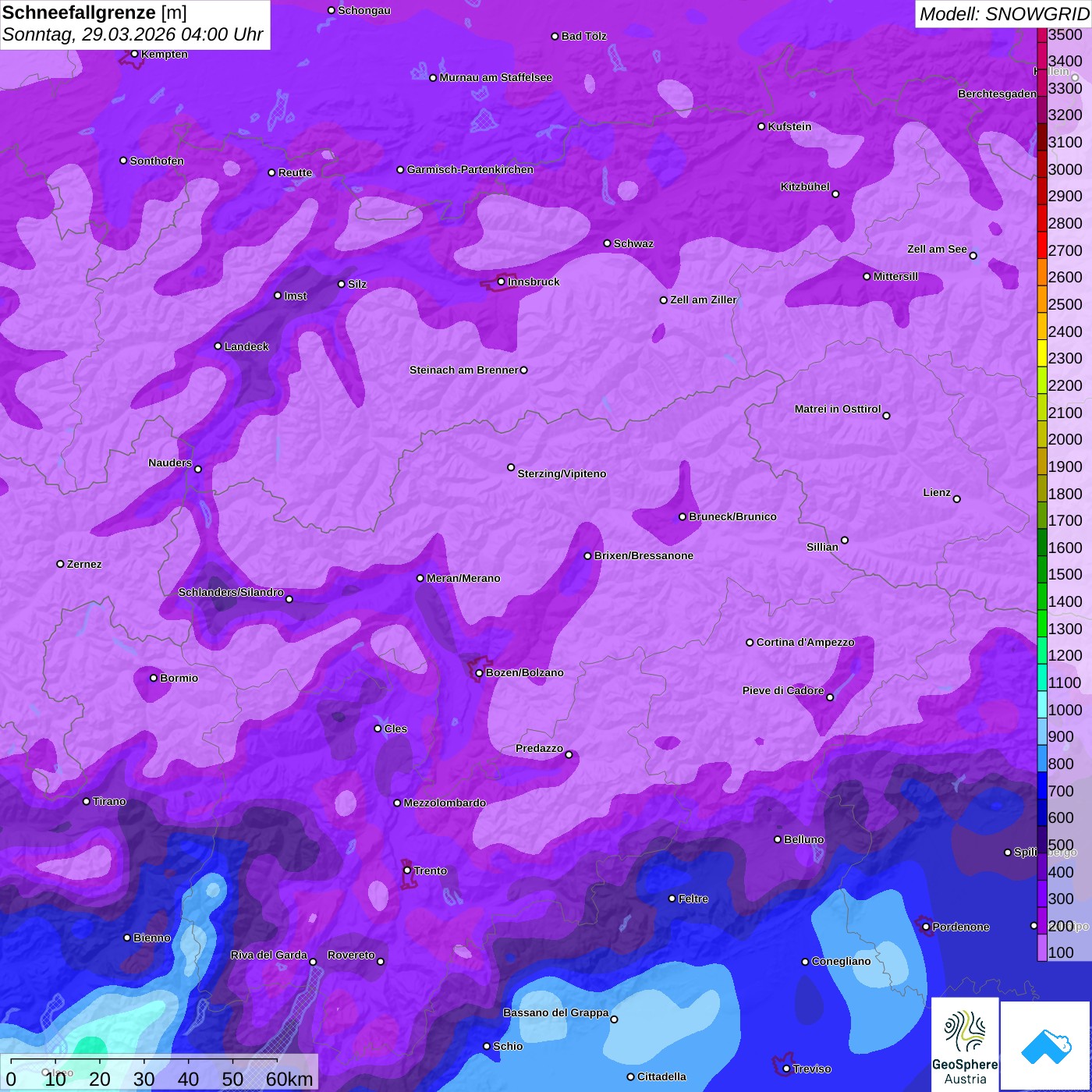1092x1092 pixels.
Task: Click the Landeck marker dot
Action: pos(218,346)
